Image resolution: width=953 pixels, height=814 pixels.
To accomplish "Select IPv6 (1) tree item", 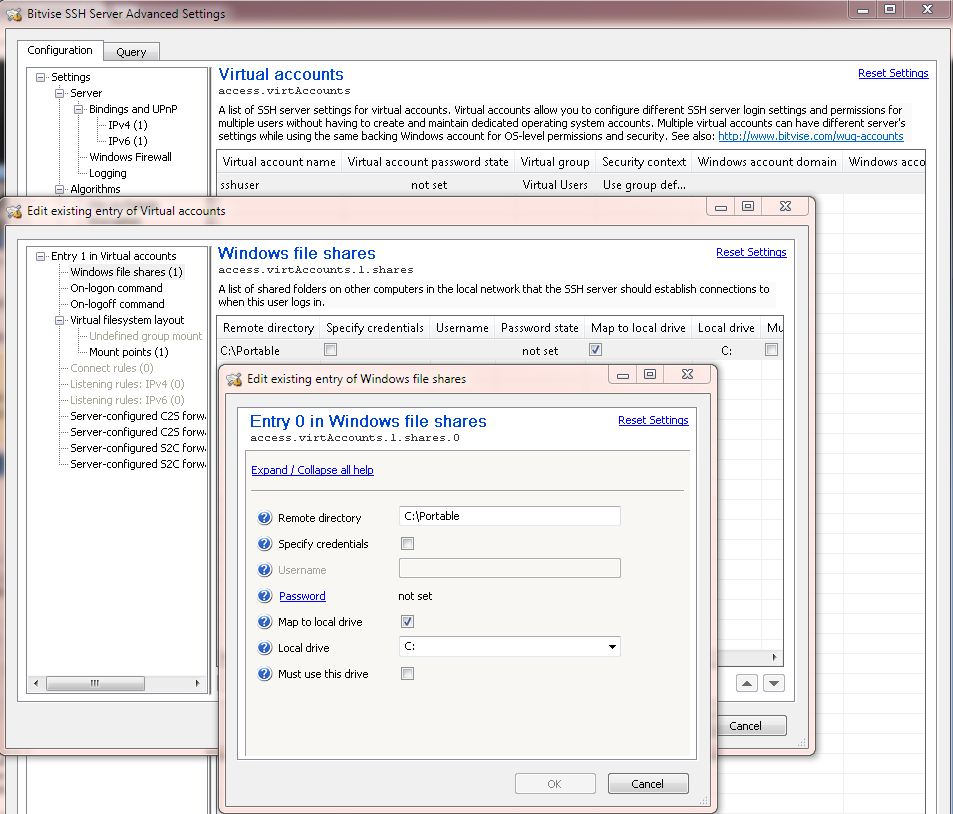I will 128,141.
